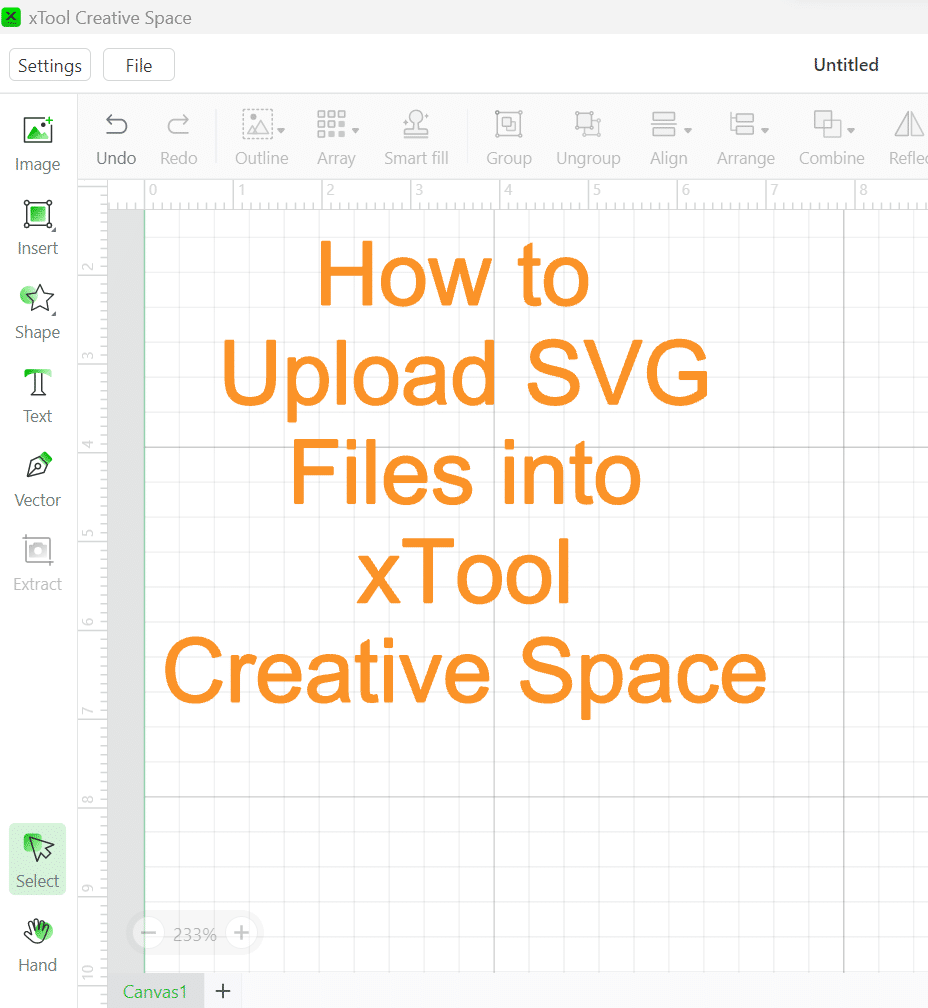Click the Arrange icon
The height and width of the screenshot is (1008, 928).
coord(742,124)
